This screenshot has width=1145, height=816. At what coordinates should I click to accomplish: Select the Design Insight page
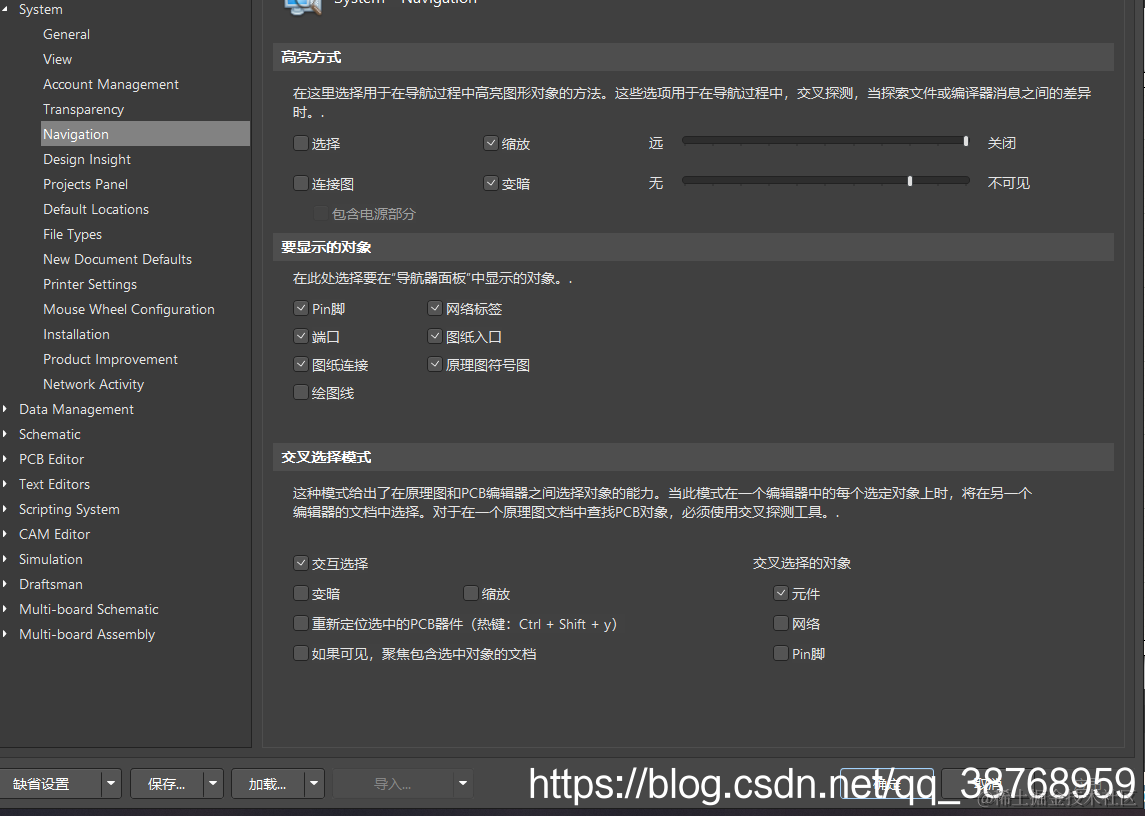pyautogui.click(x=87, y=159)
